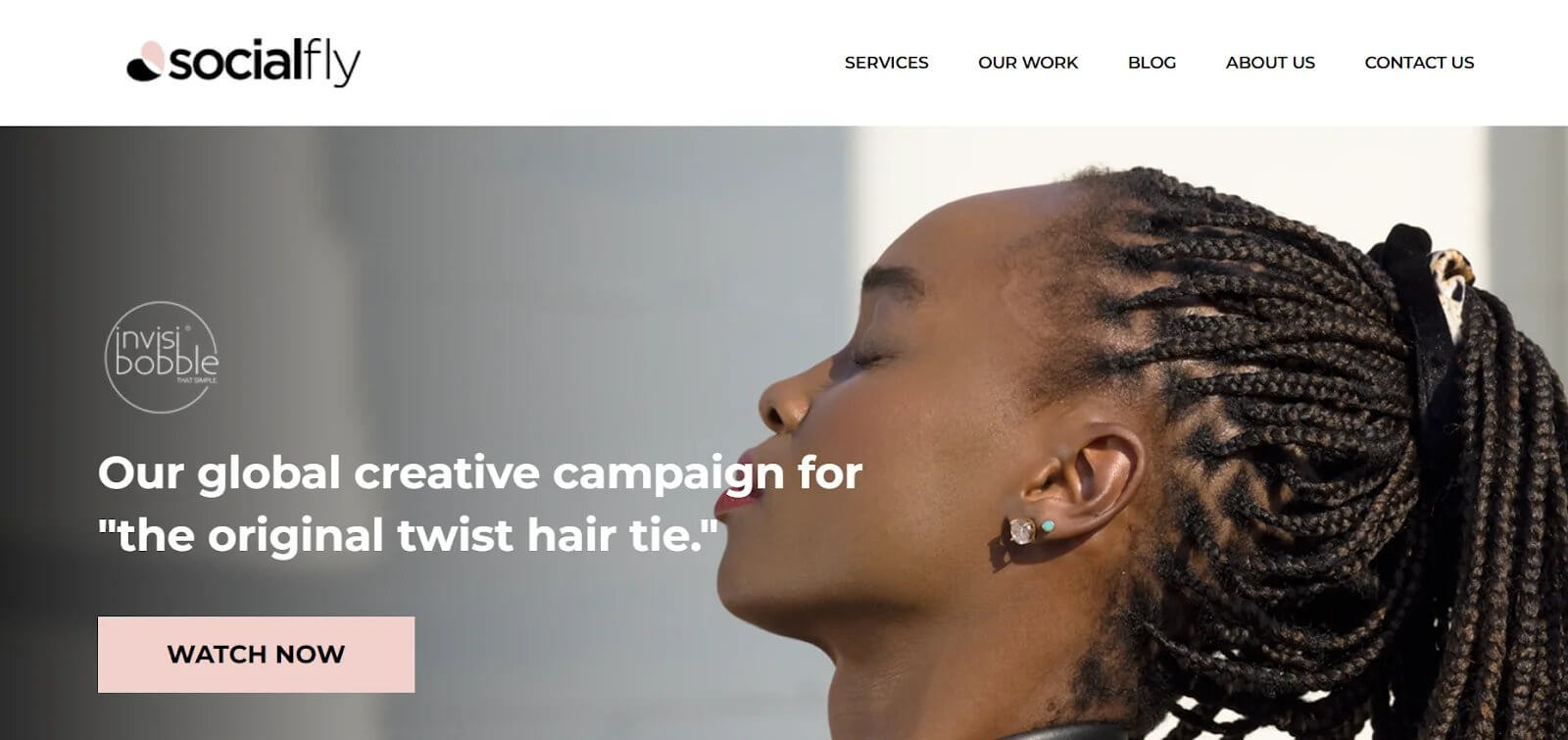
Task: Click the 'the original twist hair tie' text line
Action: 408,536
